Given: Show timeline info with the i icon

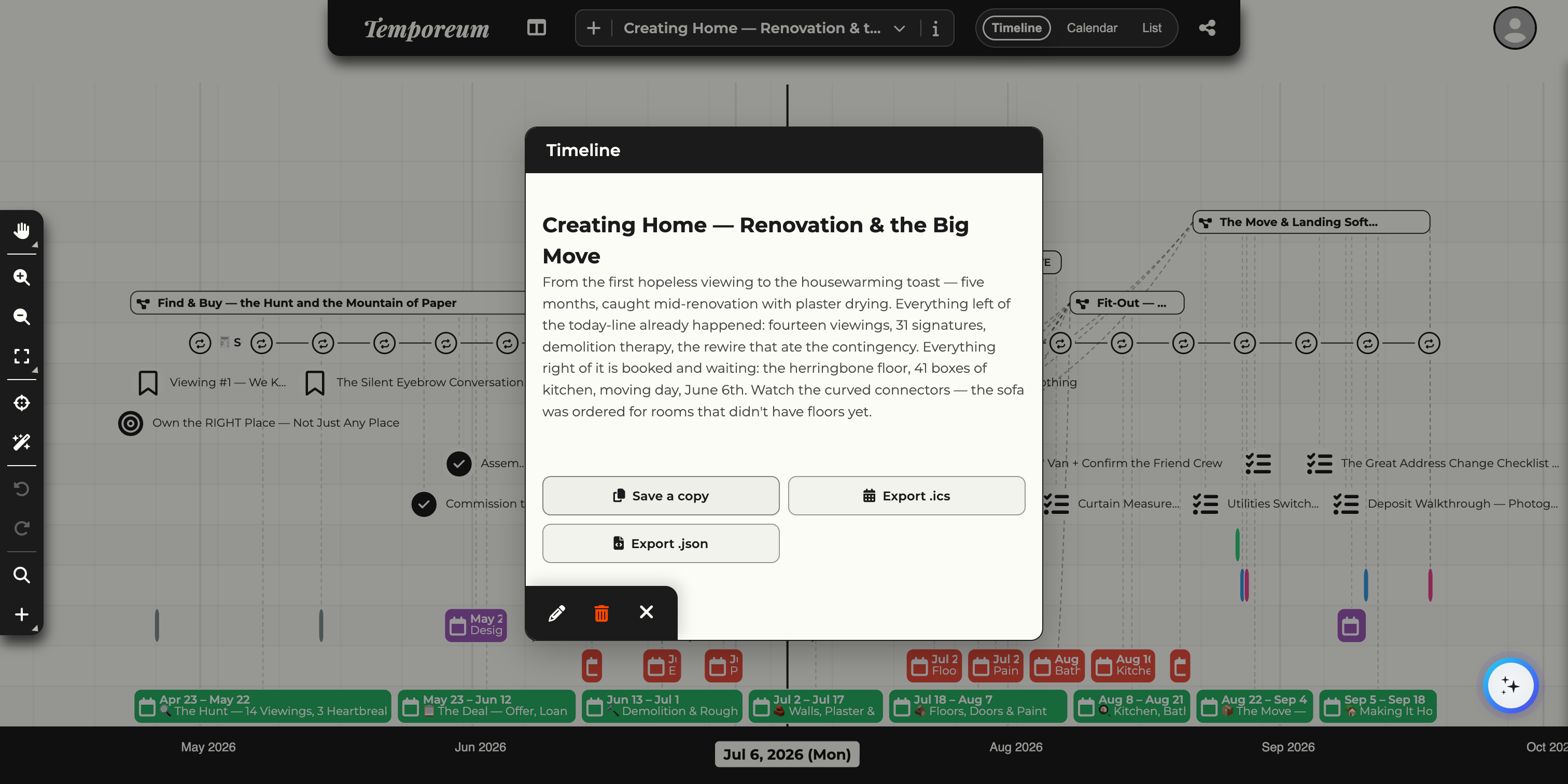Looking at the screenshot, I should [935, 28].
